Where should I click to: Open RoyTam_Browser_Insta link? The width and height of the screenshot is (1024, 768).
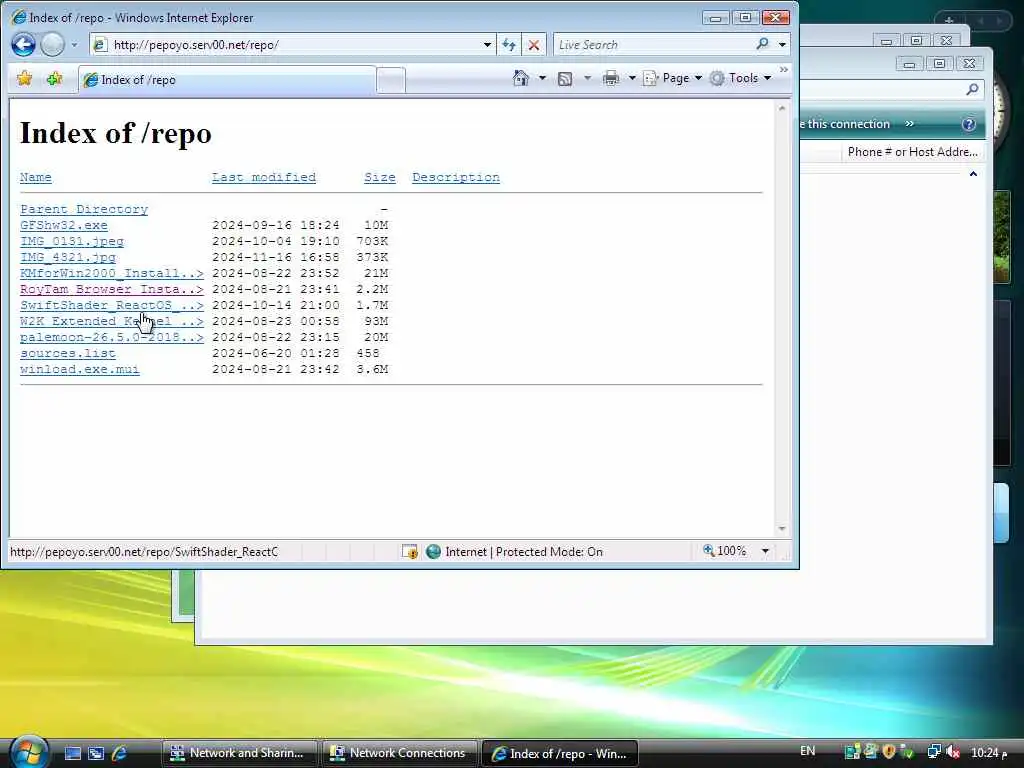click(112, 289)
